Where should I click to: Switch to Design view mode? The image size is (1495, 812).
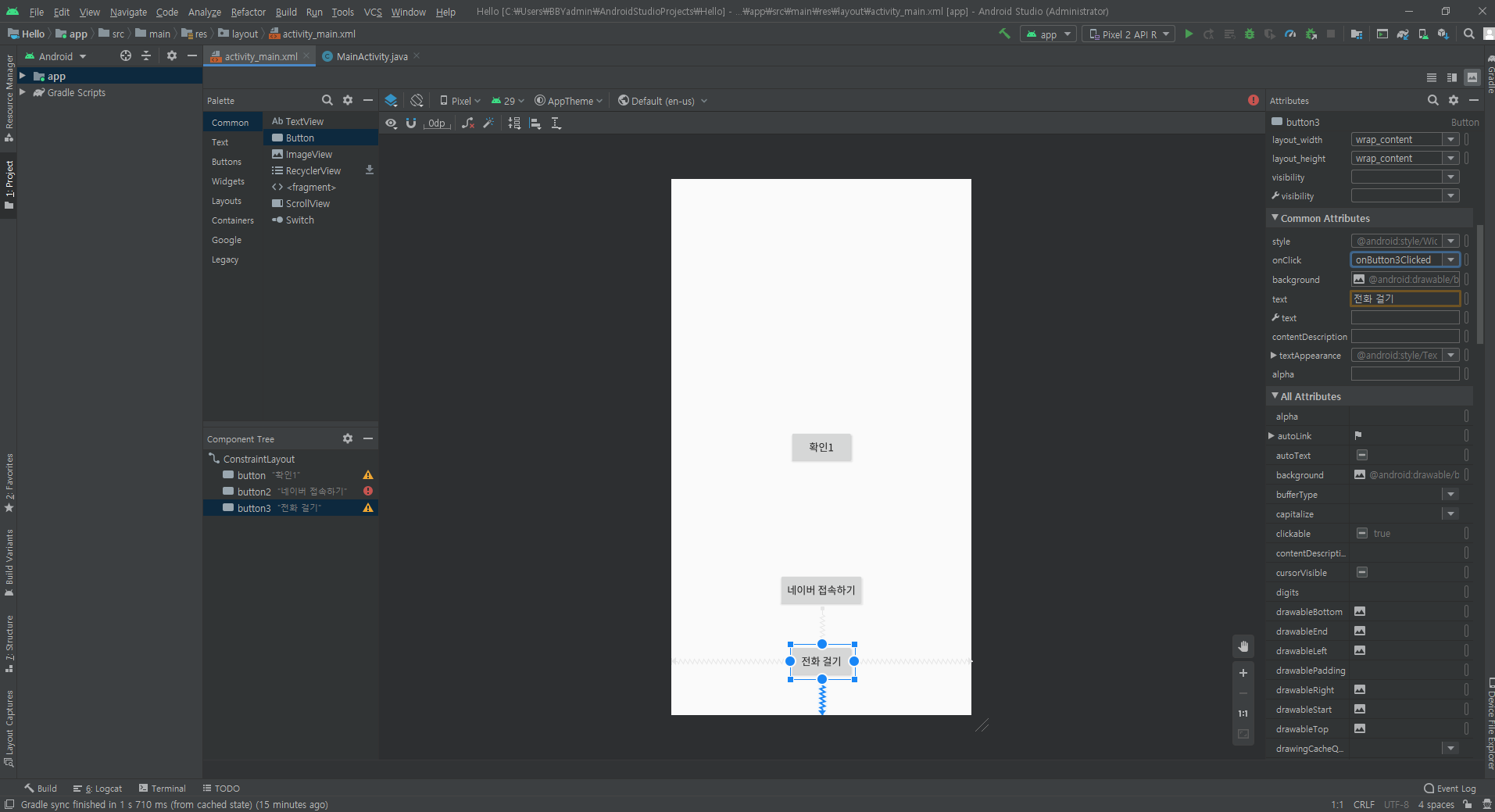[x=1472, y=77]
